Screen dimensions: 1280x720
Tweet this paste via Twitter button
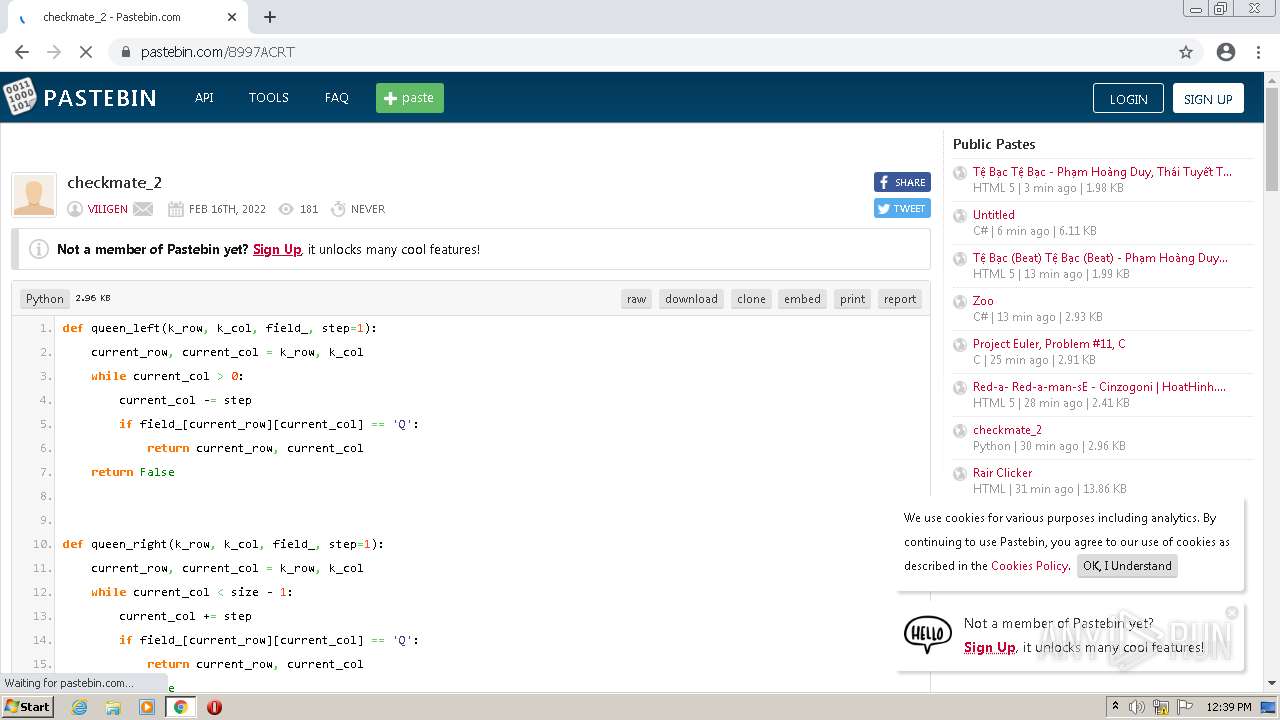[902, 208]
